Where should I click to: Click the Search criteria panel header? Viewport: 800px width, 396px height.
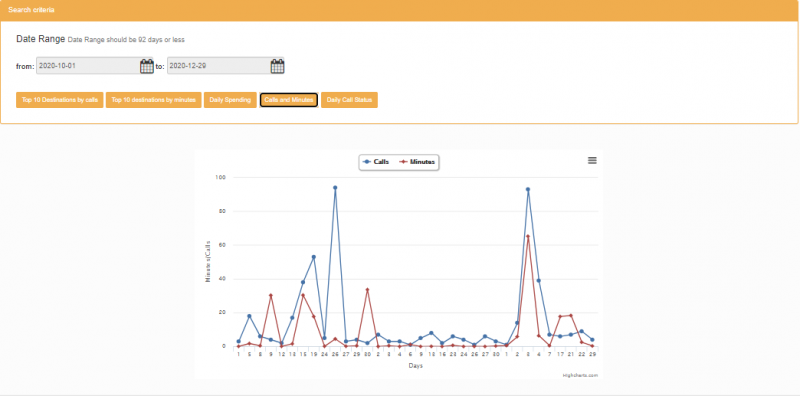(x=400, y=10)
